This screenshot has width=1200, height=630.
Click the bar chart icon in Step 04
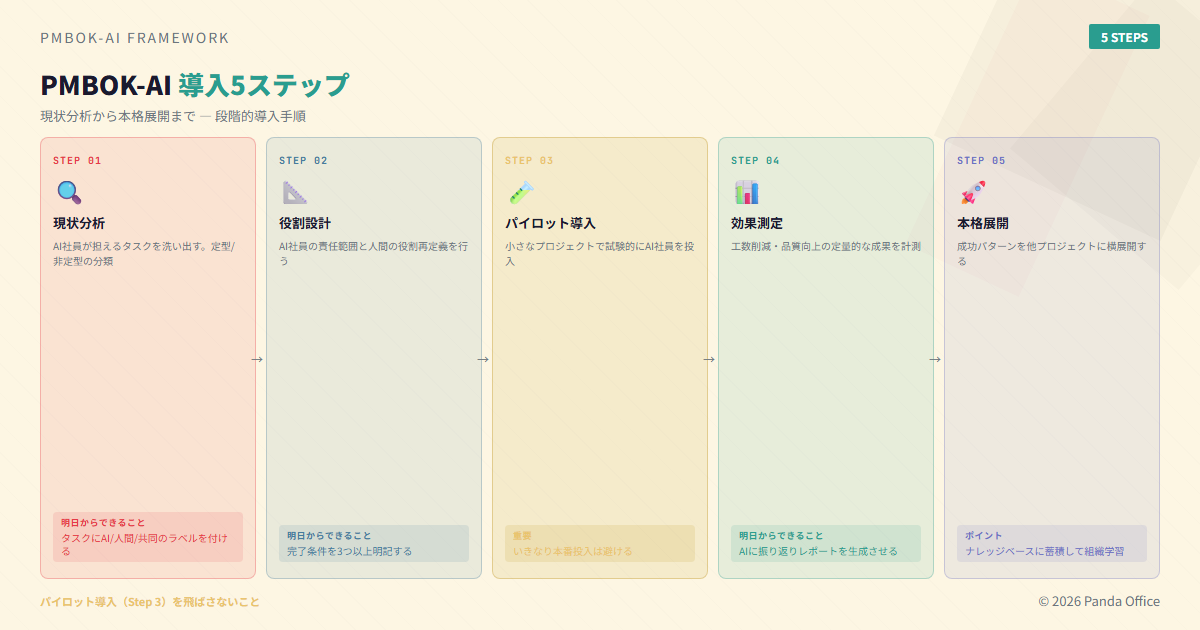[746, 192]
